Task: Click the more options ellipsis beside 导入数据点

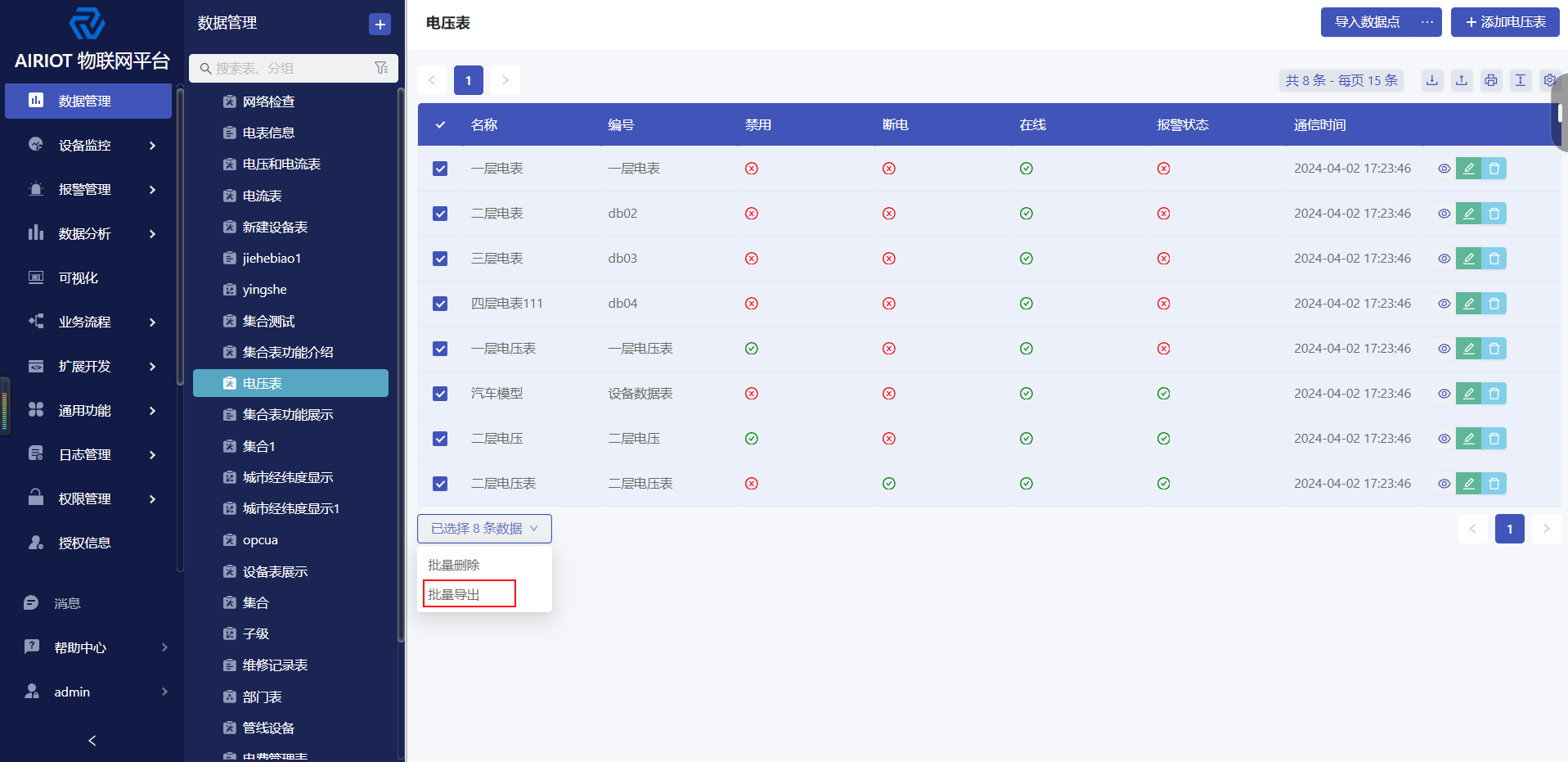Action: pos(1427,22)
